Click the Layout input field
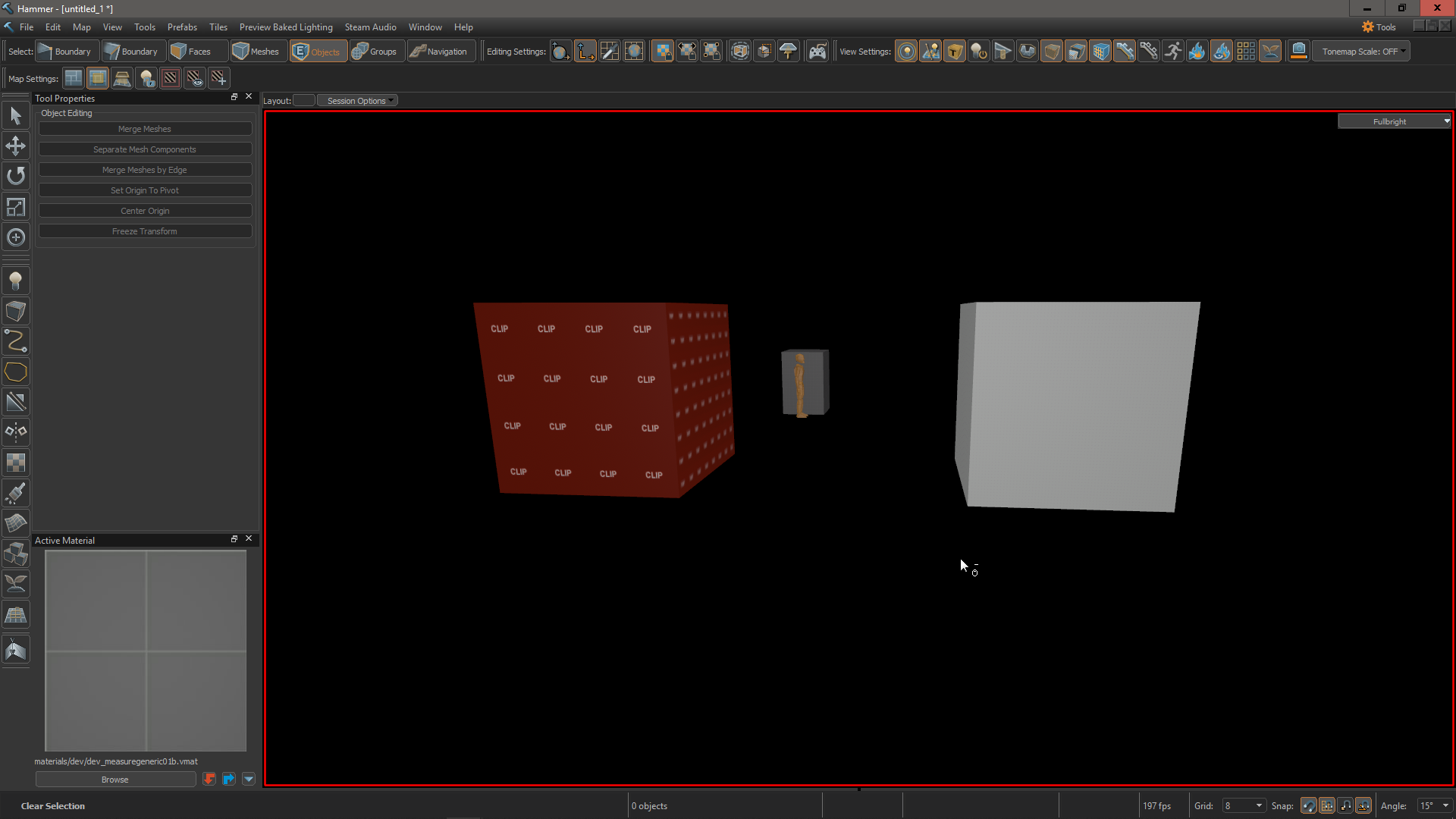The image size is (1456, 819). pos(303,100)
